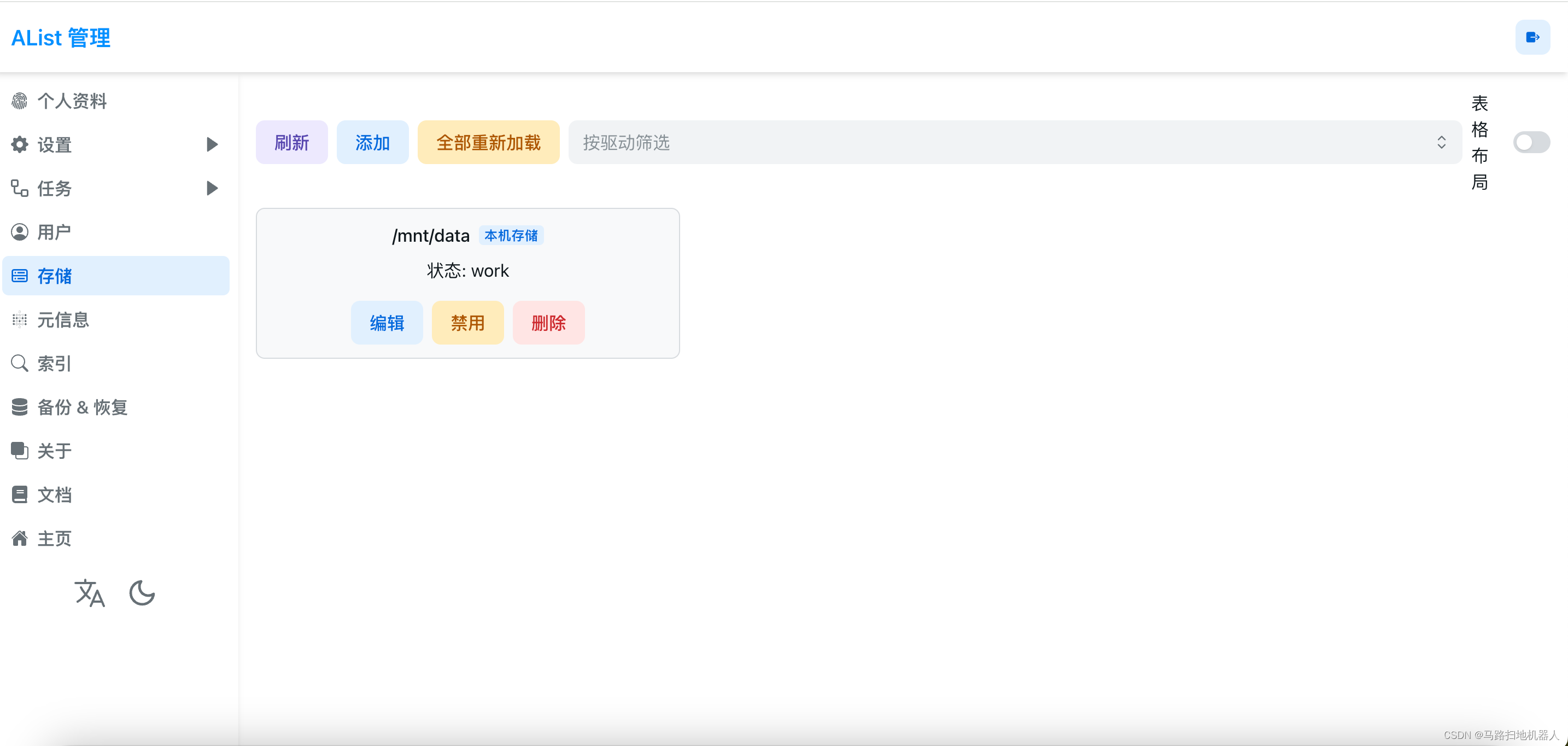Click 编辑 on the /mnt/data storage

387,323
